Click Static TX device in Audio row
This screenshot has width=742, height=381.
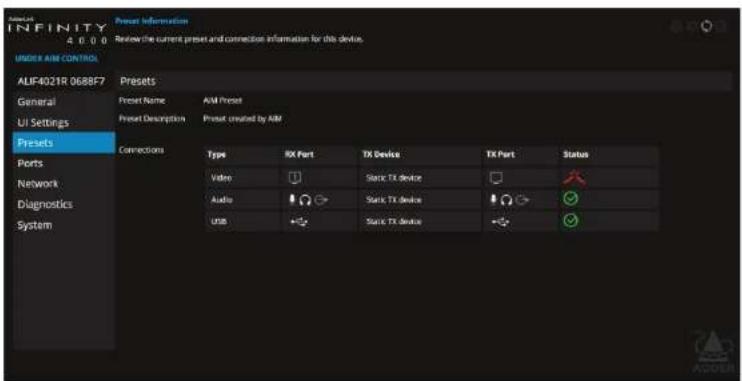(x=394, y=200)
